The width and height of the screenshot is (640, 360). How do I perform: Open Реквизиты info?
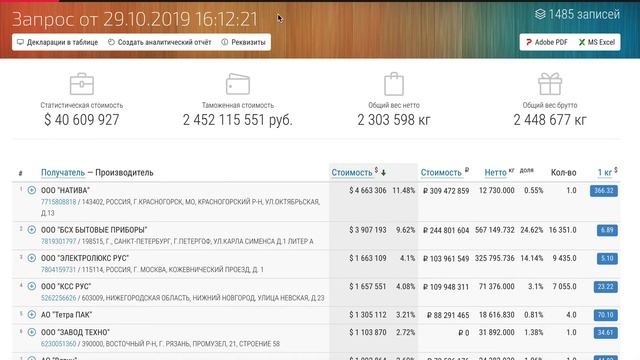243,42
